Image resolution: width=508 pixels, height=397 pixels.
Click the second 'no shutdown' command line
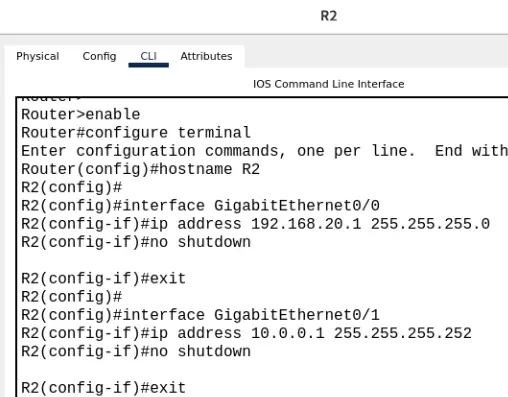point(136,351)
